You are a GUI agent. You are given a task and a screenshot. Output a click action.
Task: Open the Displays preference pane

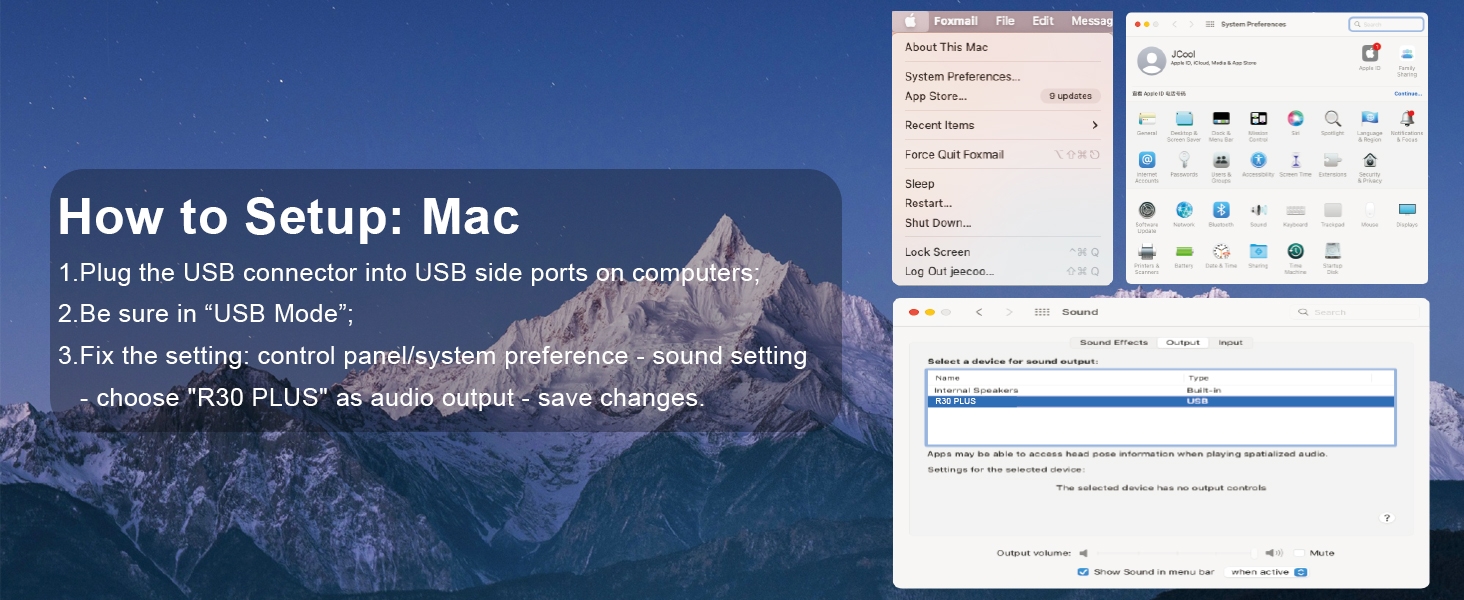coord(1407,210)
